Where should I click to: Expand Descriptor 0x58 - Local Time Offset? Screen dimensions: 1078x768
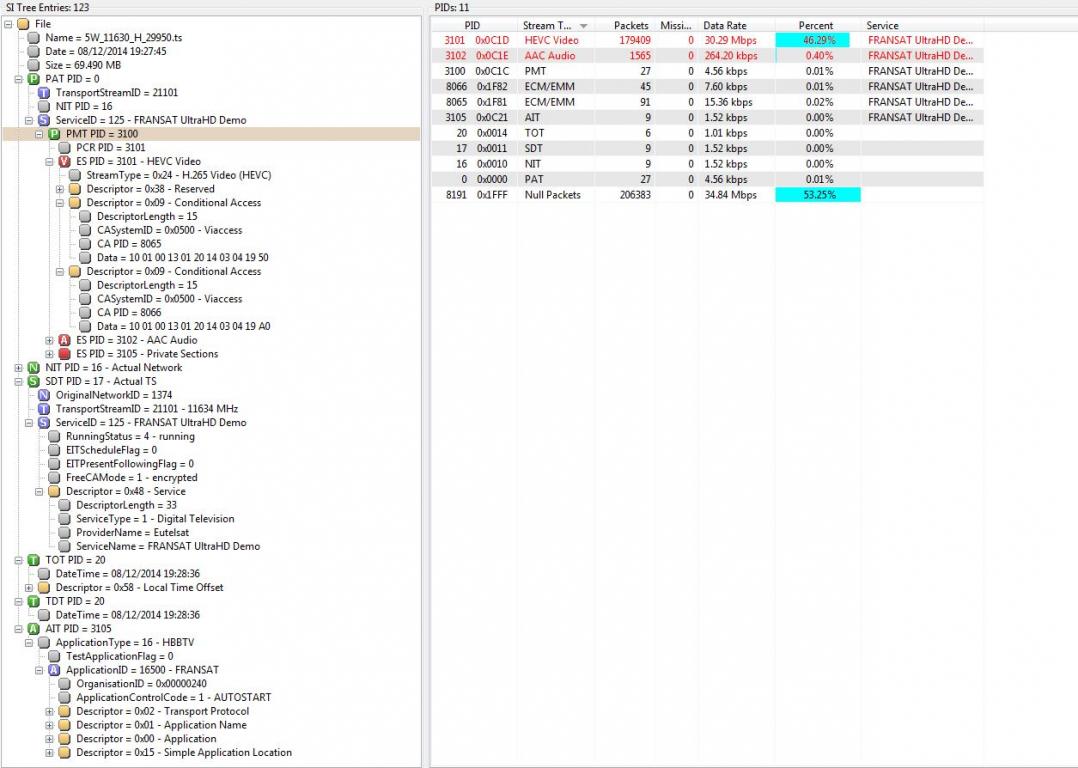29,588
